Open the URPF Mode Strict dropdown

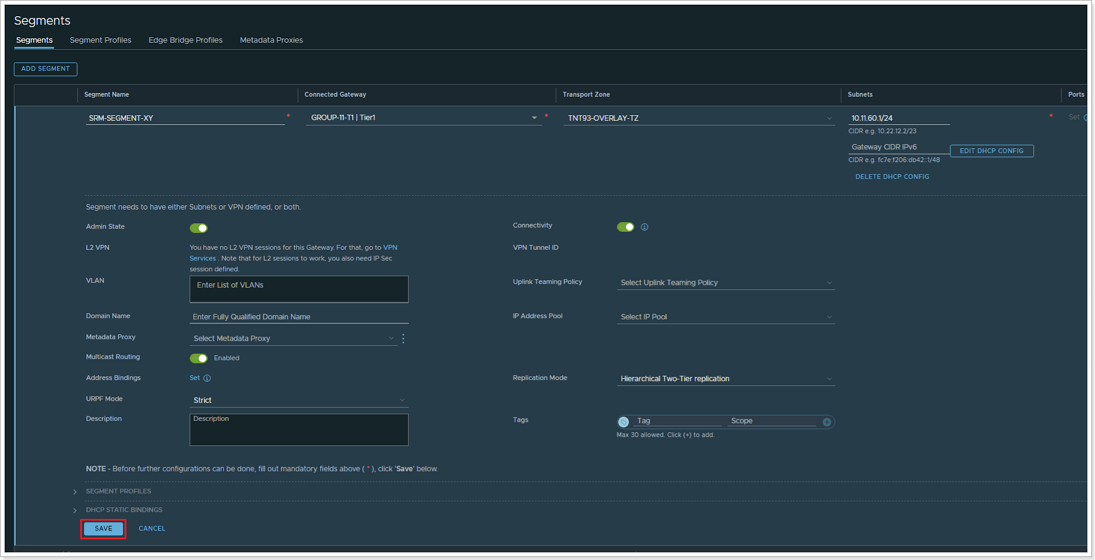[x=299, y=400]
